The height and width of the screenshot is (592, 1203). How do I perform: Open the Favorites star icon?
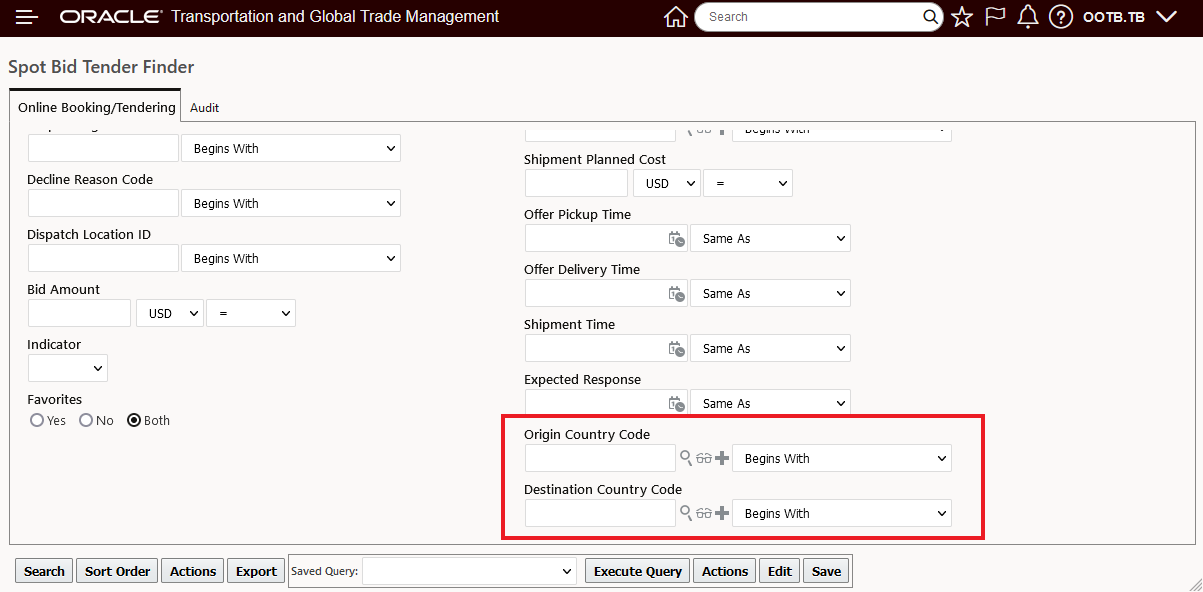pos(962,17)
